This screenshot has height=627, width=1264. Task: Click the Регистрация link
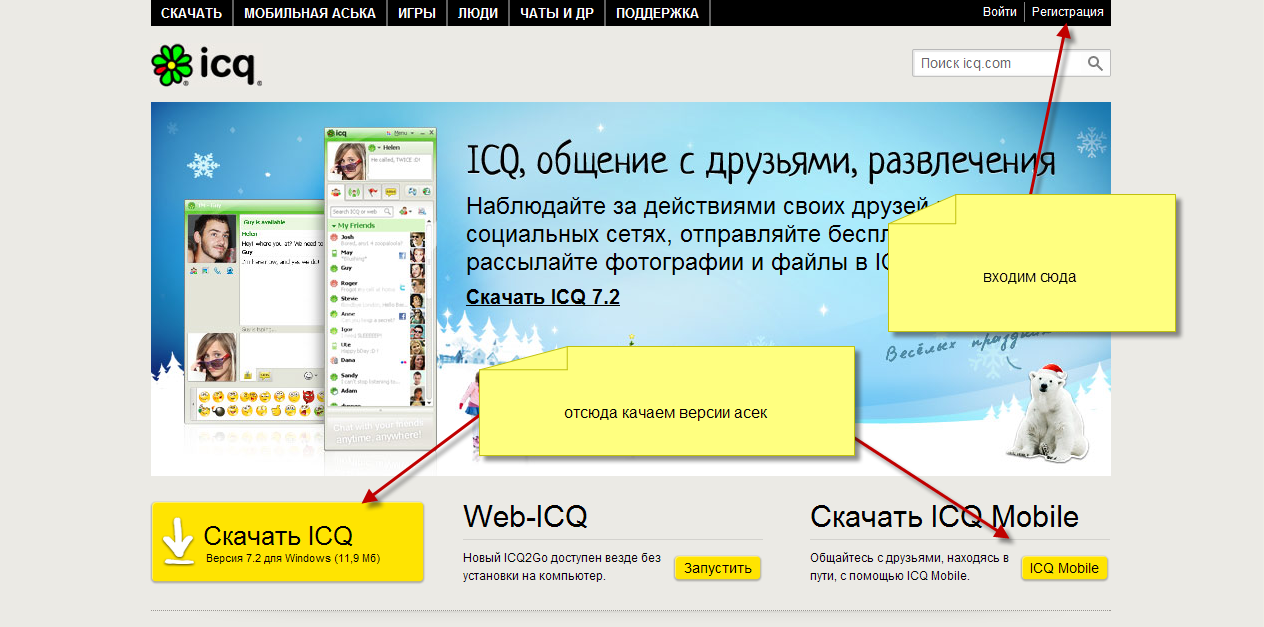click(1067, 12)
